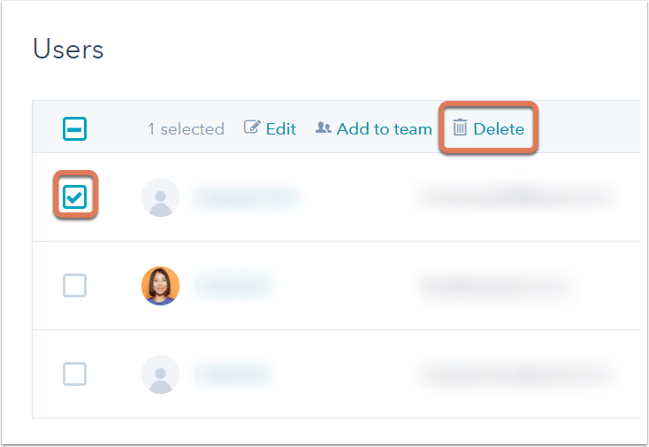
Task: Click the Delete text button
Action: point(499,129)
